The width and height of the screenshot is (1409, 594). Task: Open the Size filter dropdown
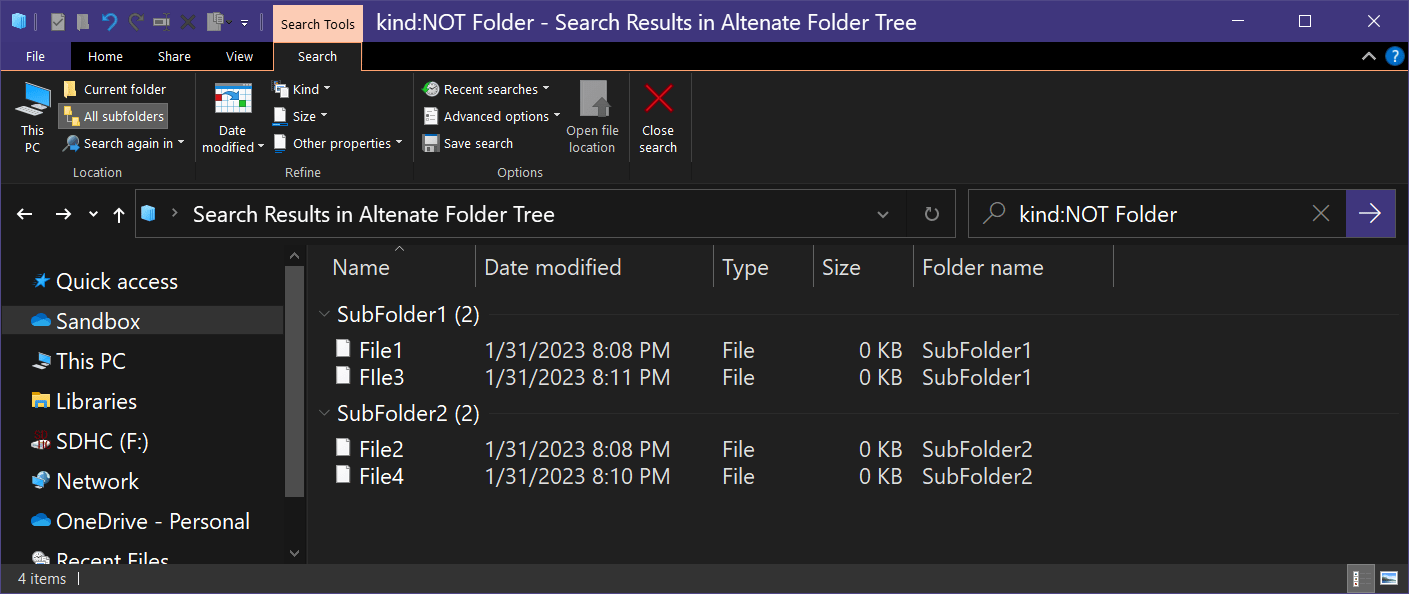[301, 116]
